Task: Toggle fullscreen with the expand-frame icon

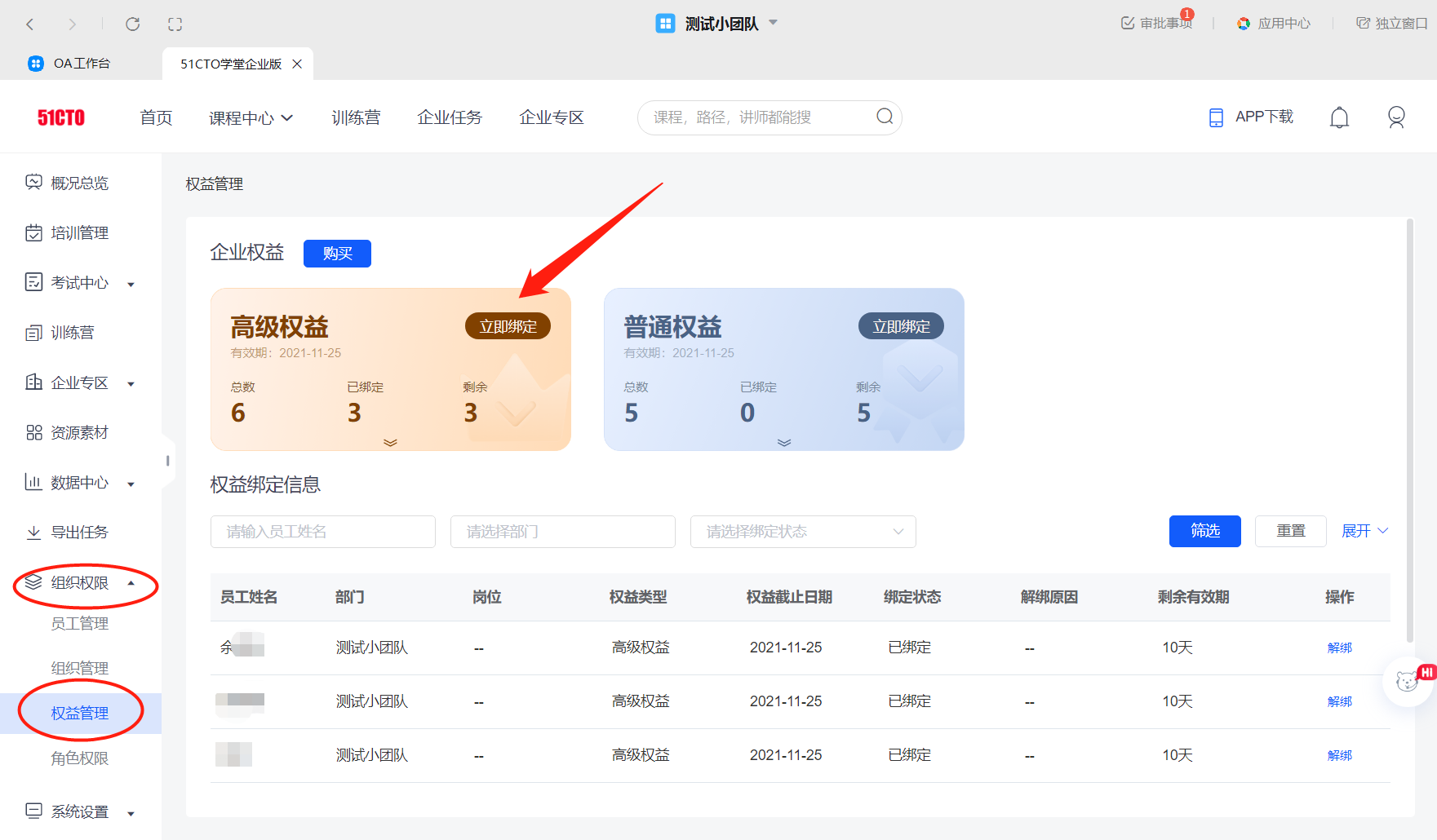Action: 175,24
